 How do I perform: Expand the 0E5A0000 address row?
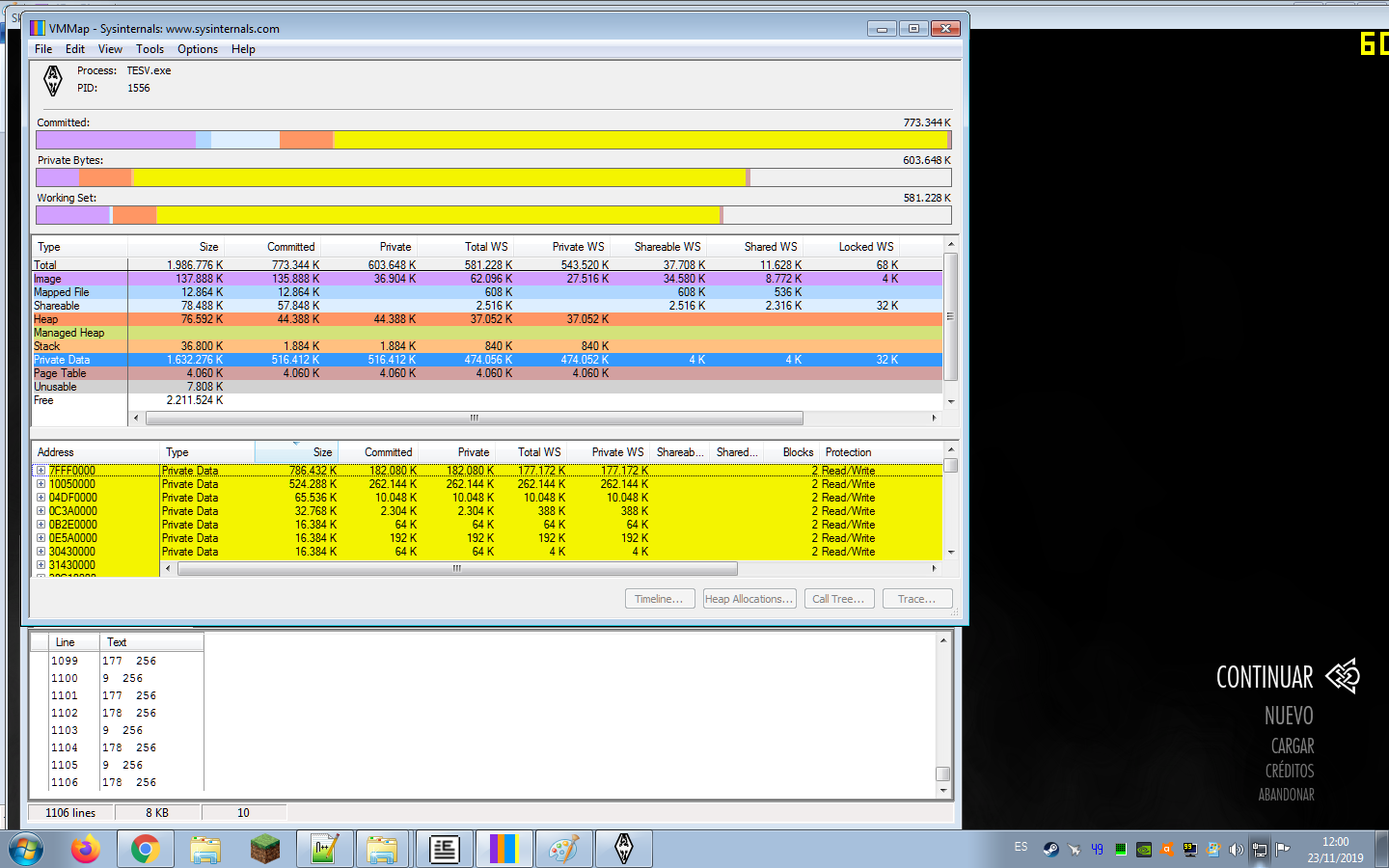pos(41,538)
